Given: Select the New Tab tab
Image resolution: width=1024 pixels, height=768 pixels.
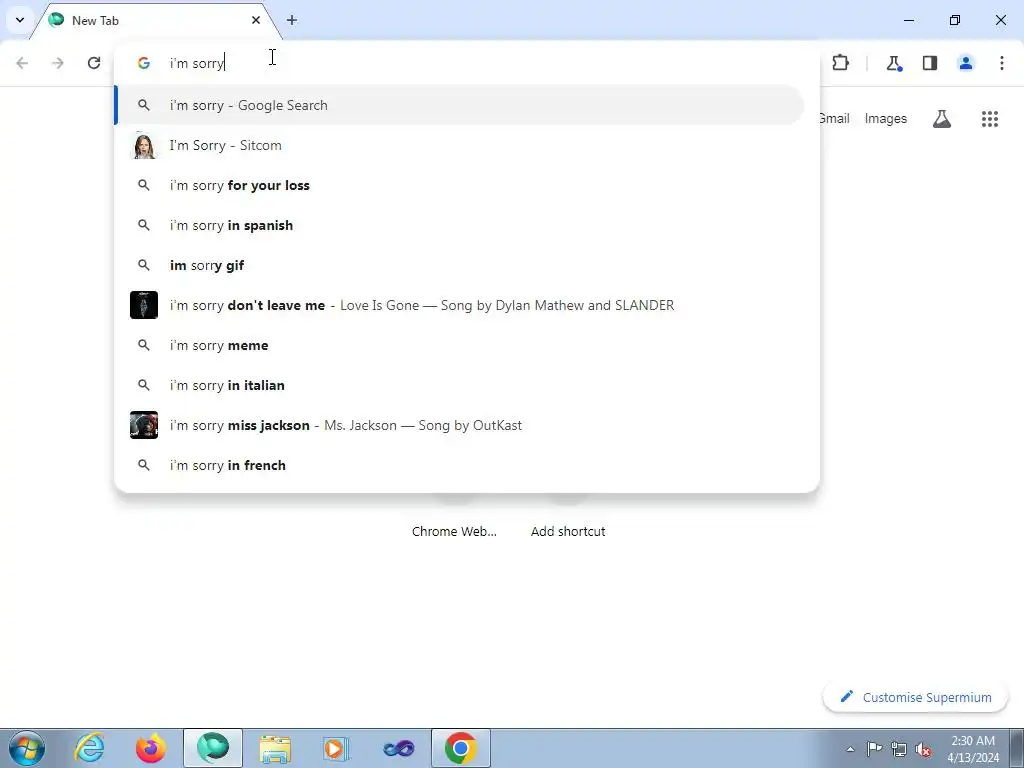Looking at the screenshot, I should coord(155,20).
